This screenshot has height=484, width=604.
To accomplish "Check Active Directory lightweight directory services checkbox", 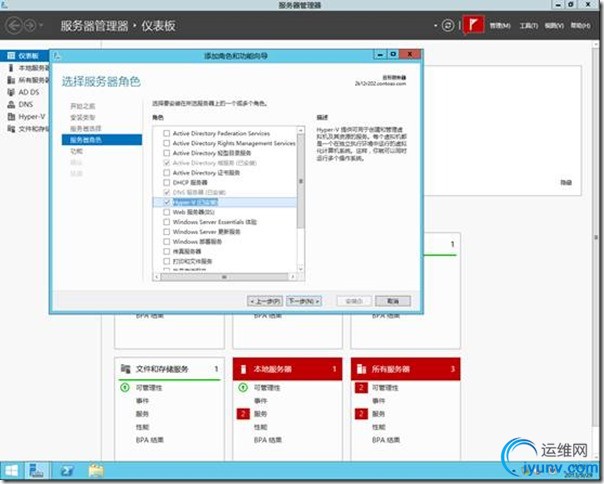I will (x=166, y=153).
